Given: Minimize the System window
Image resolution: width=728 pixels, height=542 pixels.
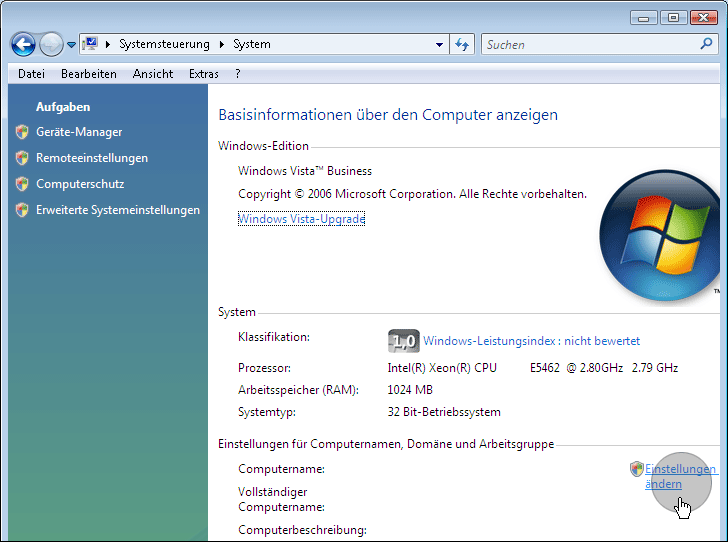Looking at the screenshot, I should tap(644, 18).
